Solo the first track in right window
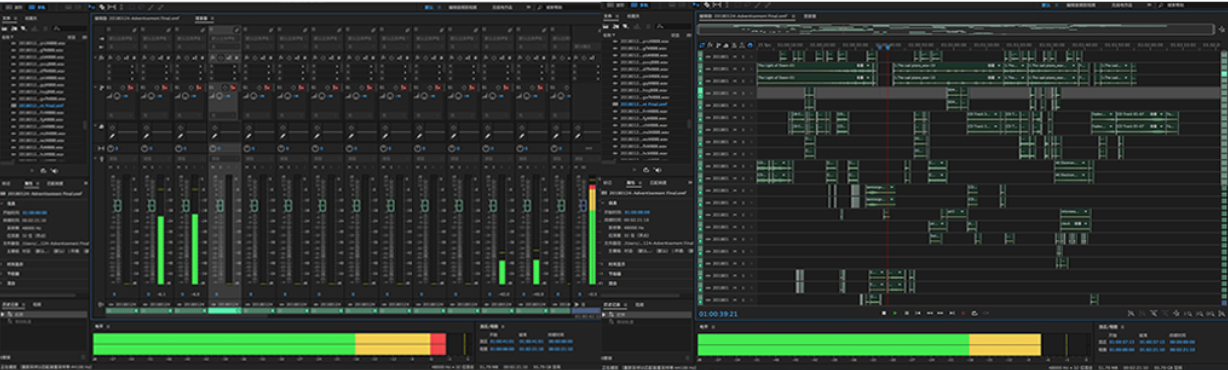This screenshot has width=1228, height=370. tap(743, 57)
